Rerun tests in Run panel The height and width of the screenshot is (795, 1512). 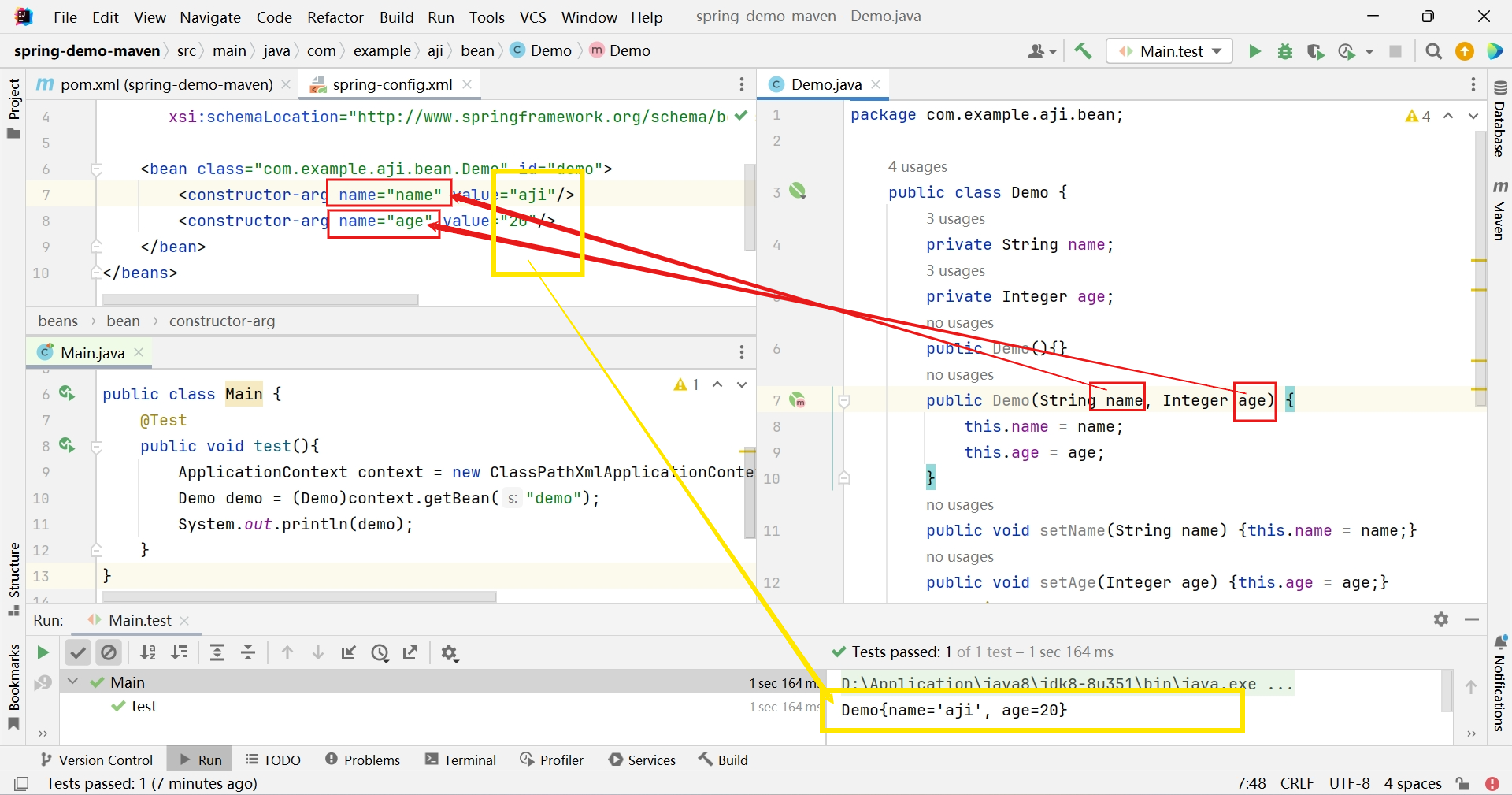coord(43,652)
